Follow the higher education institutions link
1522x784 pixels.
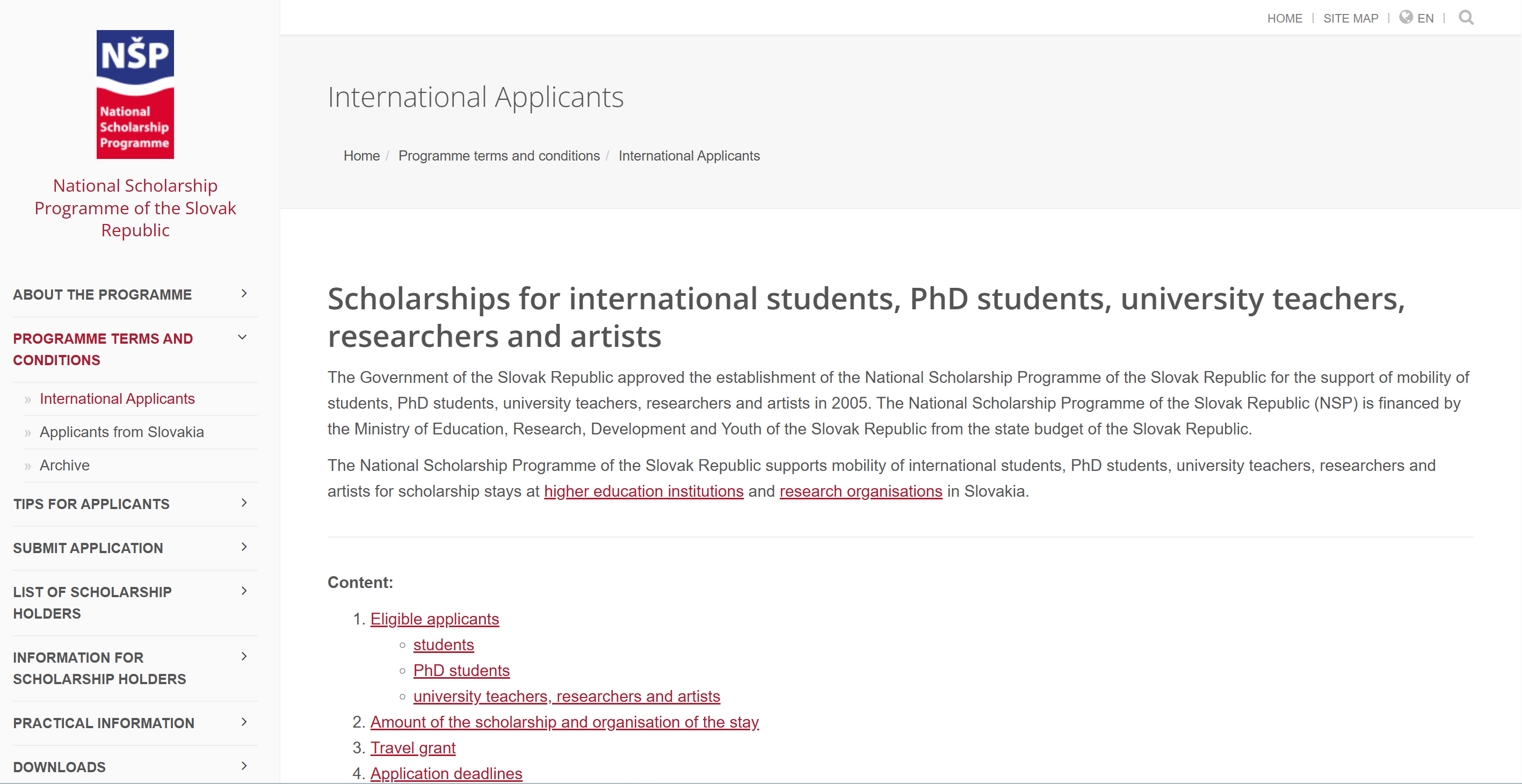click(x=643, y=491)
